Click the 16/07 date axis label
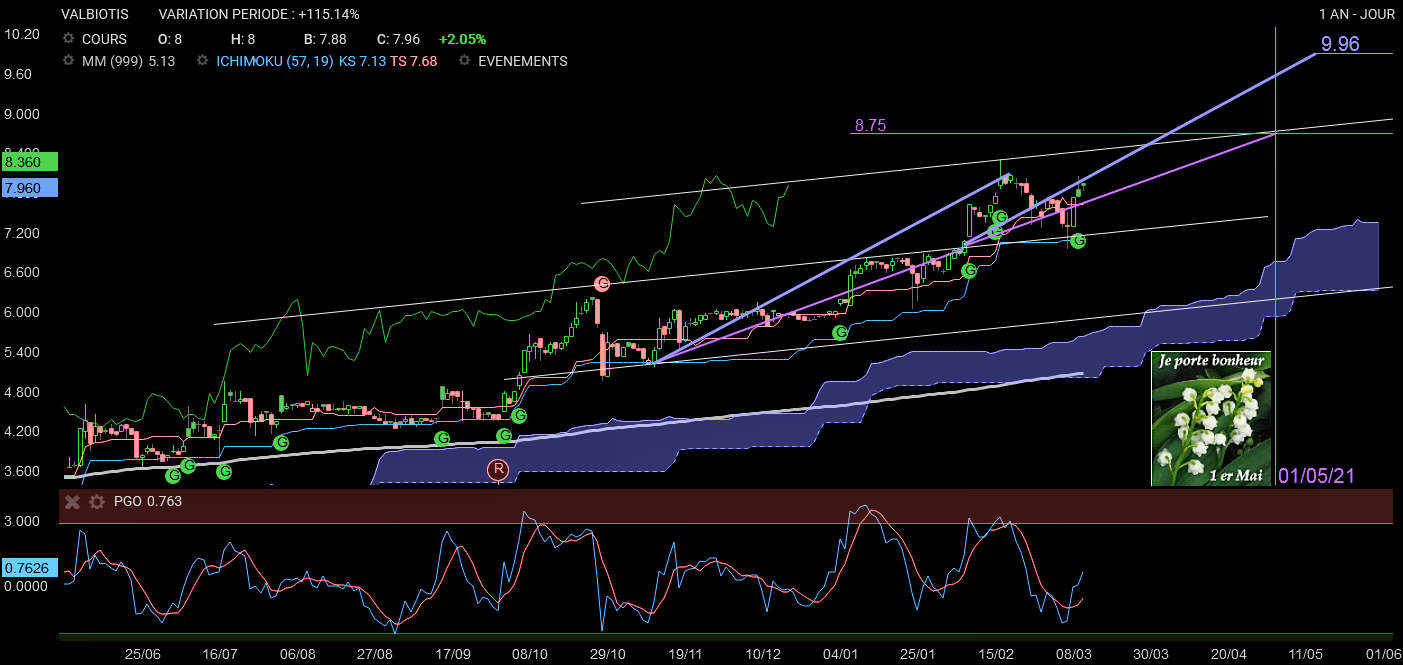Image resolution: width=1403 pixels, height=665 pixels. [x=220, y=654]
